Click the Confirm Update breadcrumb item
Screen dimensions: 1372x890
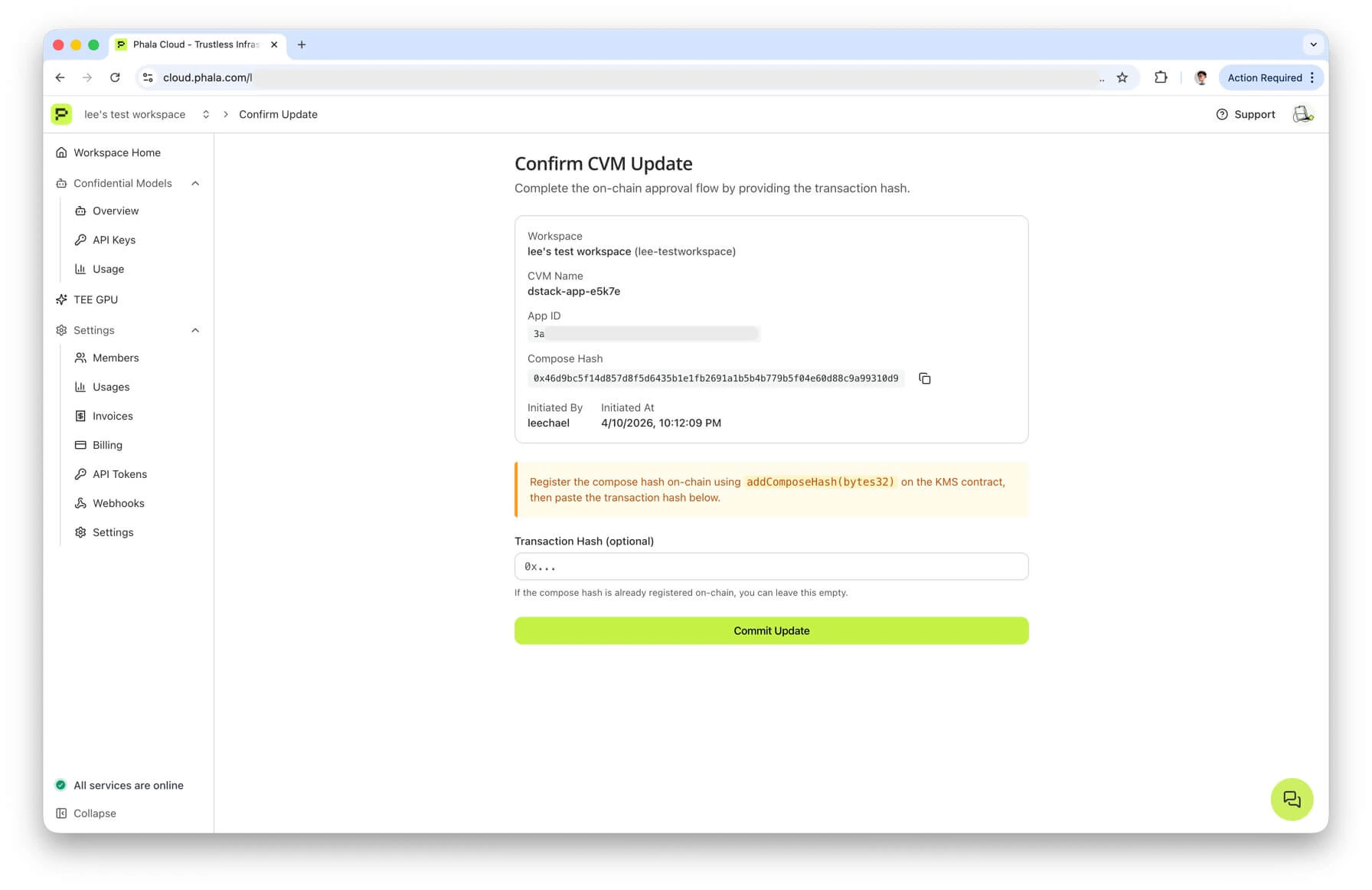pos(278,114)
